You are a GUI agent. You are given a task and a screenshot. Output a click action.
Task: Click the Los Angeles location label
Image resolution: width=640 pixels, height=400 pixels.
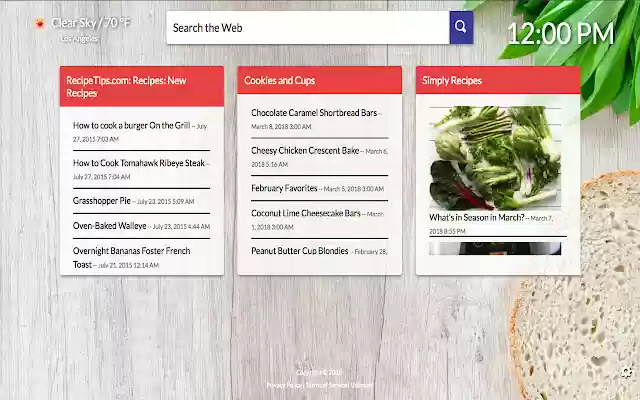(79, 39)
